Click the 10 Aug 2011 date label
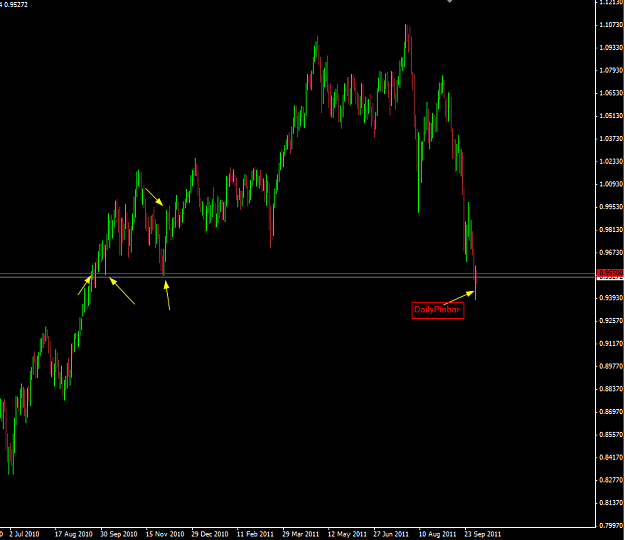Viewport: 625px width, 540px height. coord(437,534)
